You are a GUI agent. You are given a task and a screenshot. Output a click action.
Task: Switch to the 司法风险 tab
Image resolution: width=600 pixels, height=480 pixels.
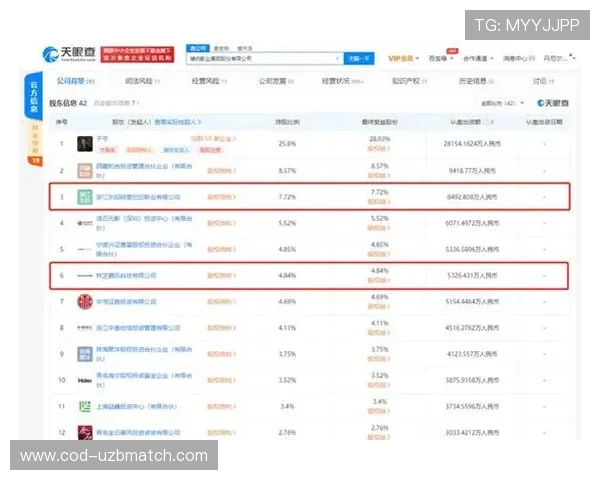(x=142, y=81)
